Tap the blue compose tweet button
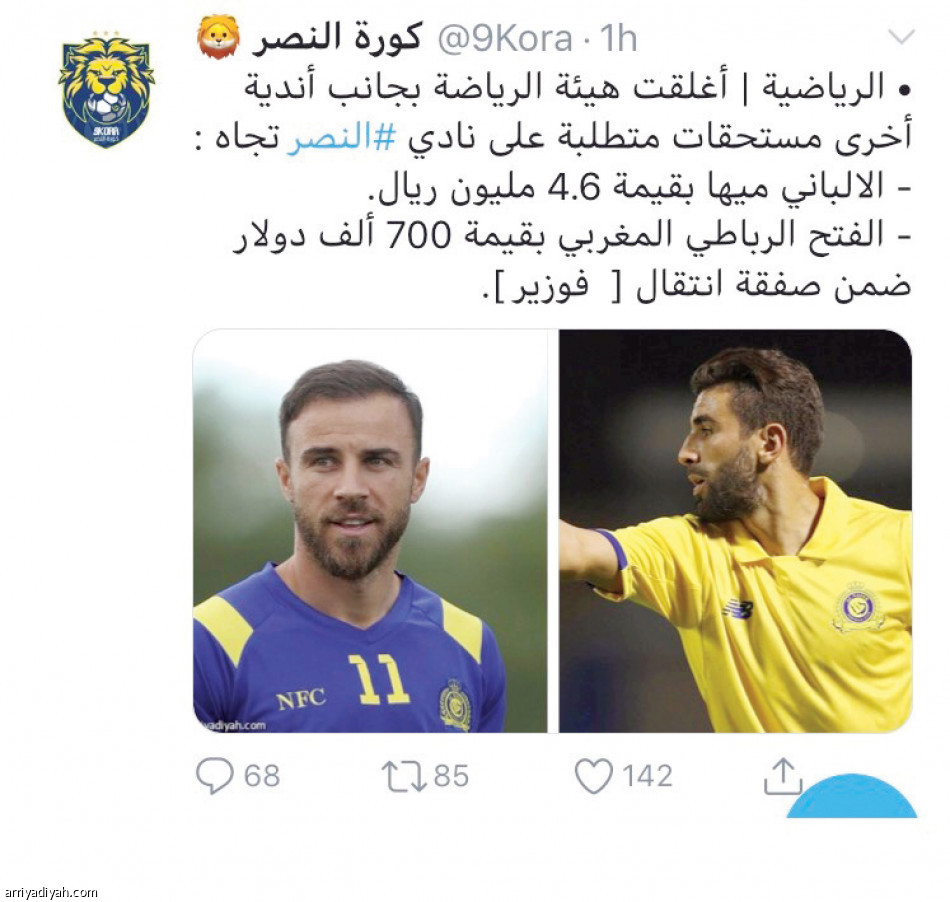950x902 pixels. (x=851, y=796)
